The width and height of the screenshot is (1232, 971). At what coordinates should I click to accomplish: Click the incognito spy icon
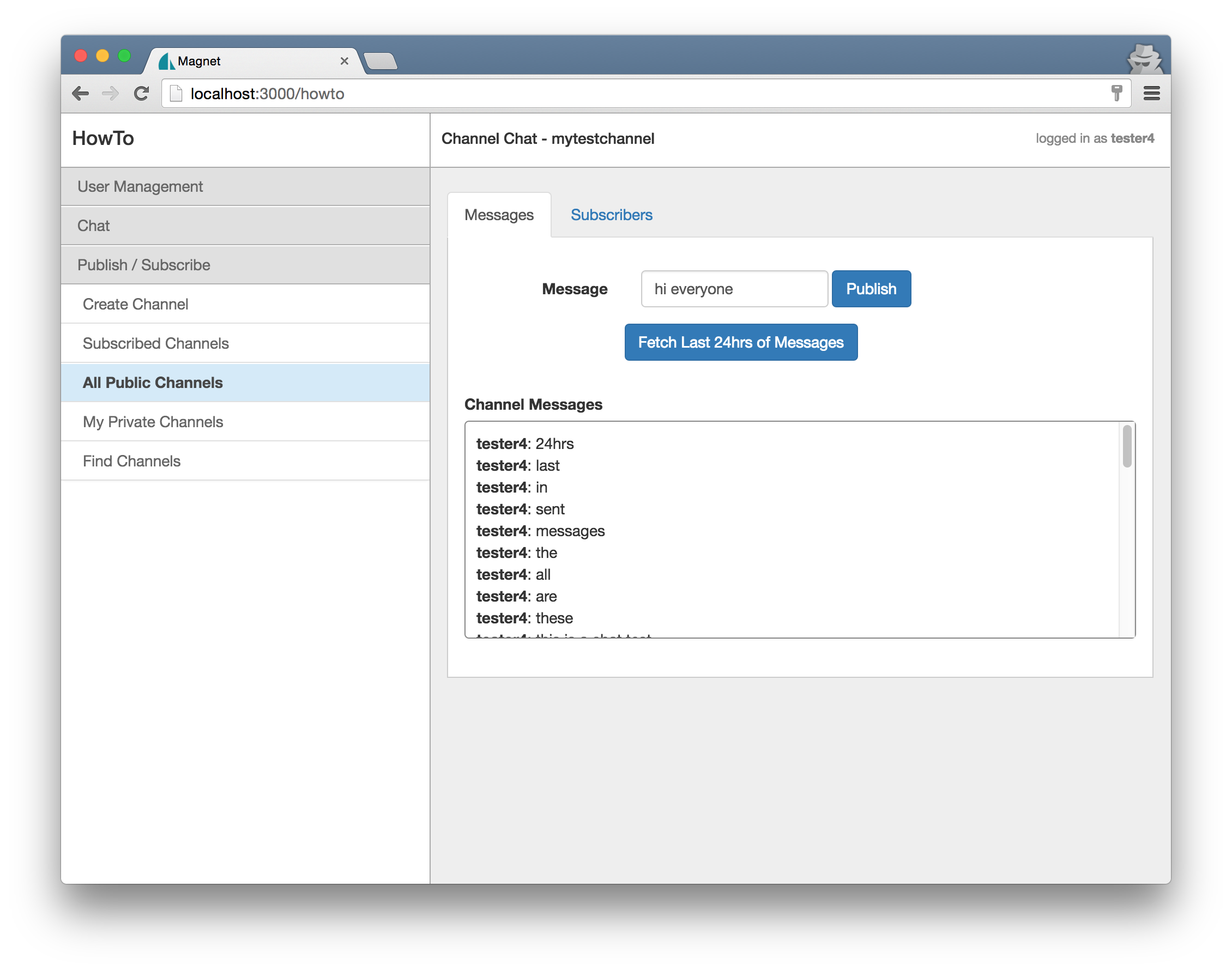(1144, 58)
